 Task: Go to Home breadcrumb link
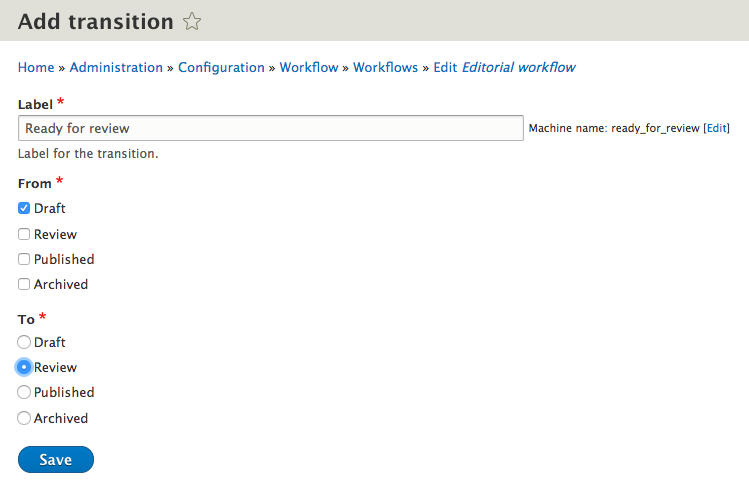[x=36, y=67]
